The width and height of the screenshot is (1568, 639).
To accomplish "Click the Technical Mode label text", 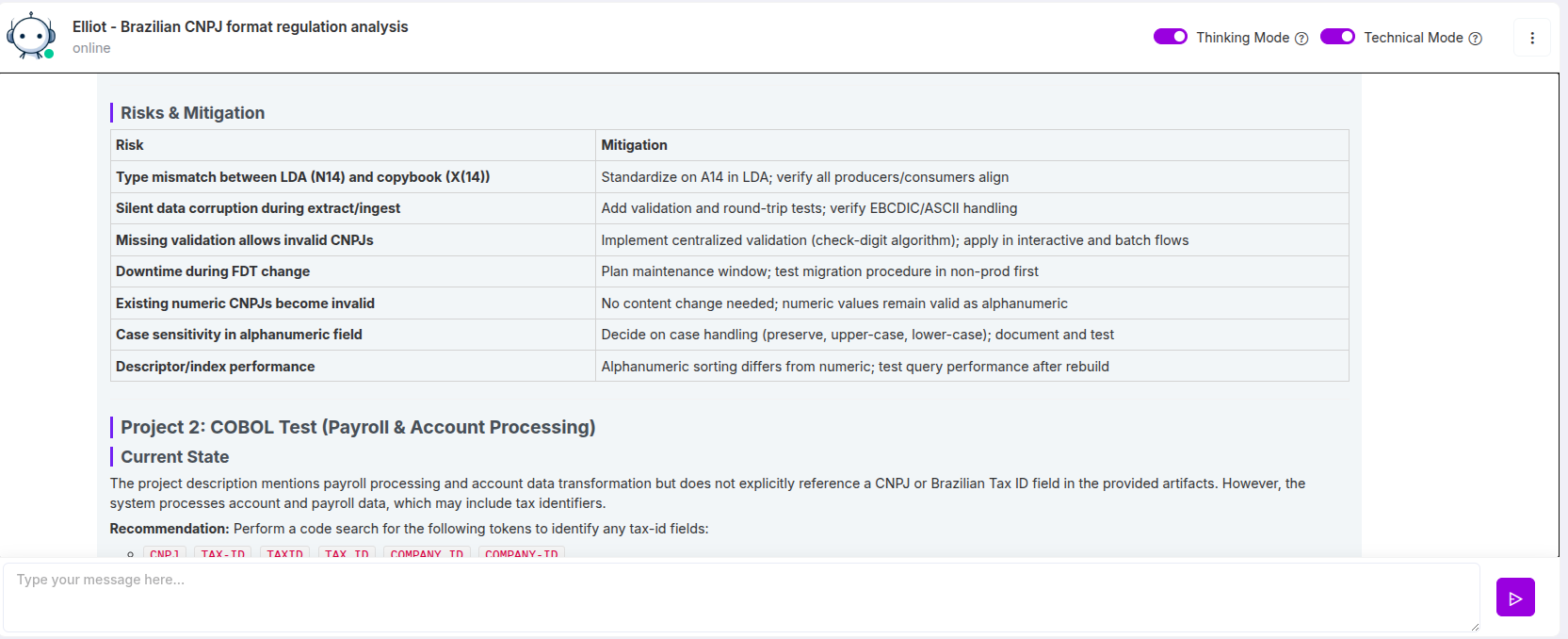I will pyautogui.click(x=1413, y=38).
